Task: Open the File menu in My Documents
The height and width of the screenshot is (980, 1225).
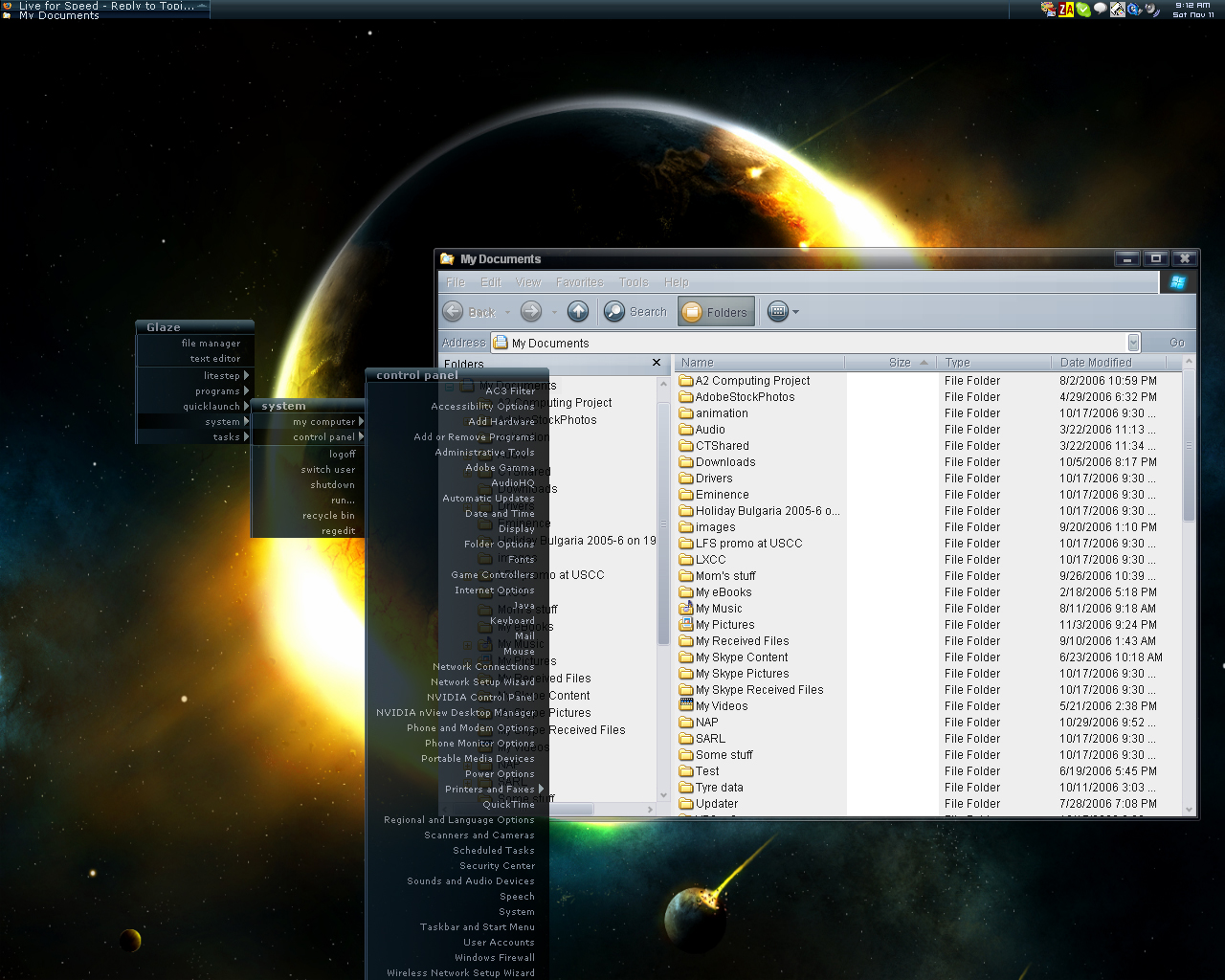Action: pos(457,282)
